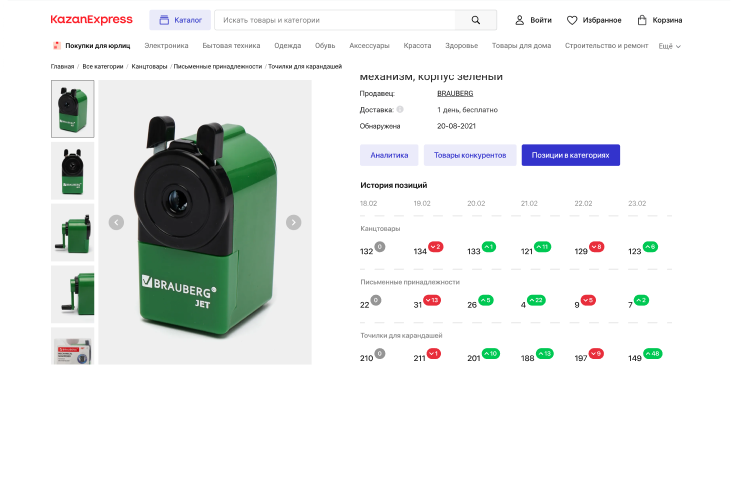Go to Точилки для карандашей breadcrumb
Viewport: 738px width, 480px height.
pyautogui.click(x=305, y=66)
